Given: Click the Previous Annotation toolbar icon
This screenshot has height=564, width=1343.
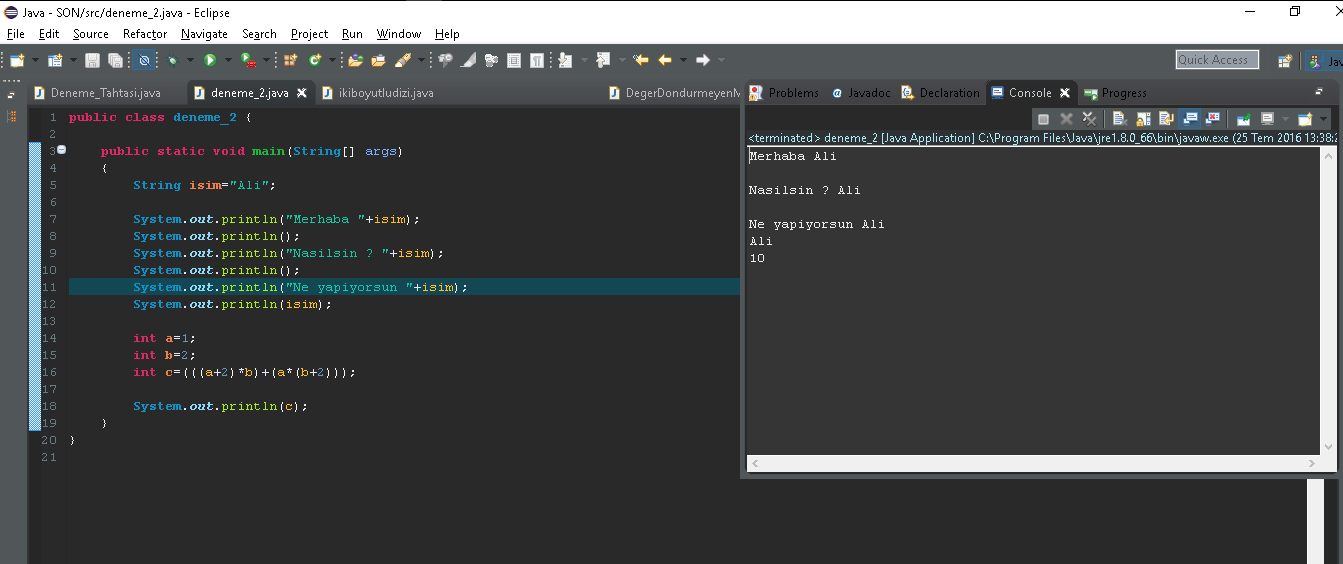Looking at the screenshot, I should pos(603,60).
